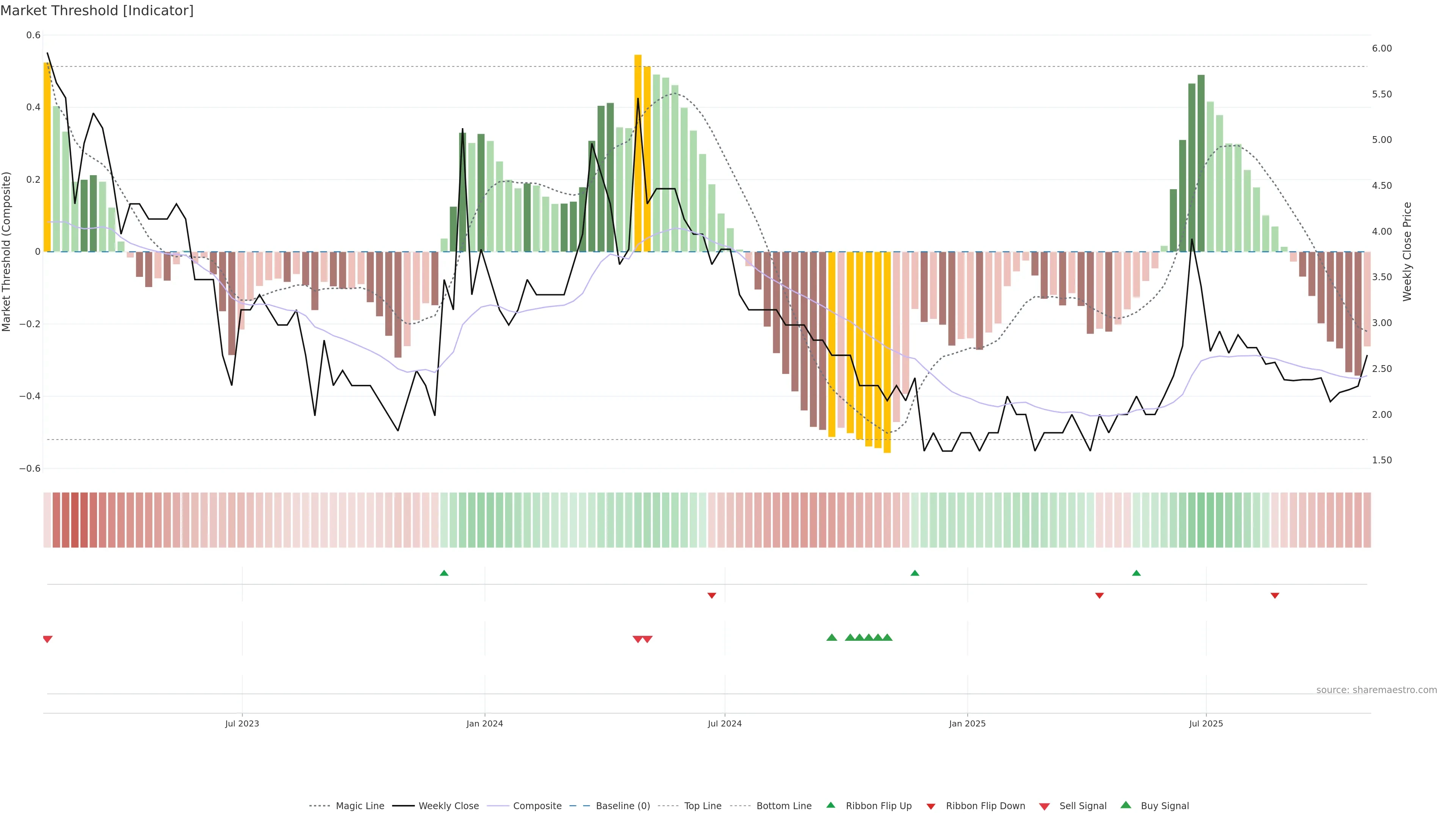
Task: Click Market Threshold [Indicator] chart title
Action: [x=97, y=11]
